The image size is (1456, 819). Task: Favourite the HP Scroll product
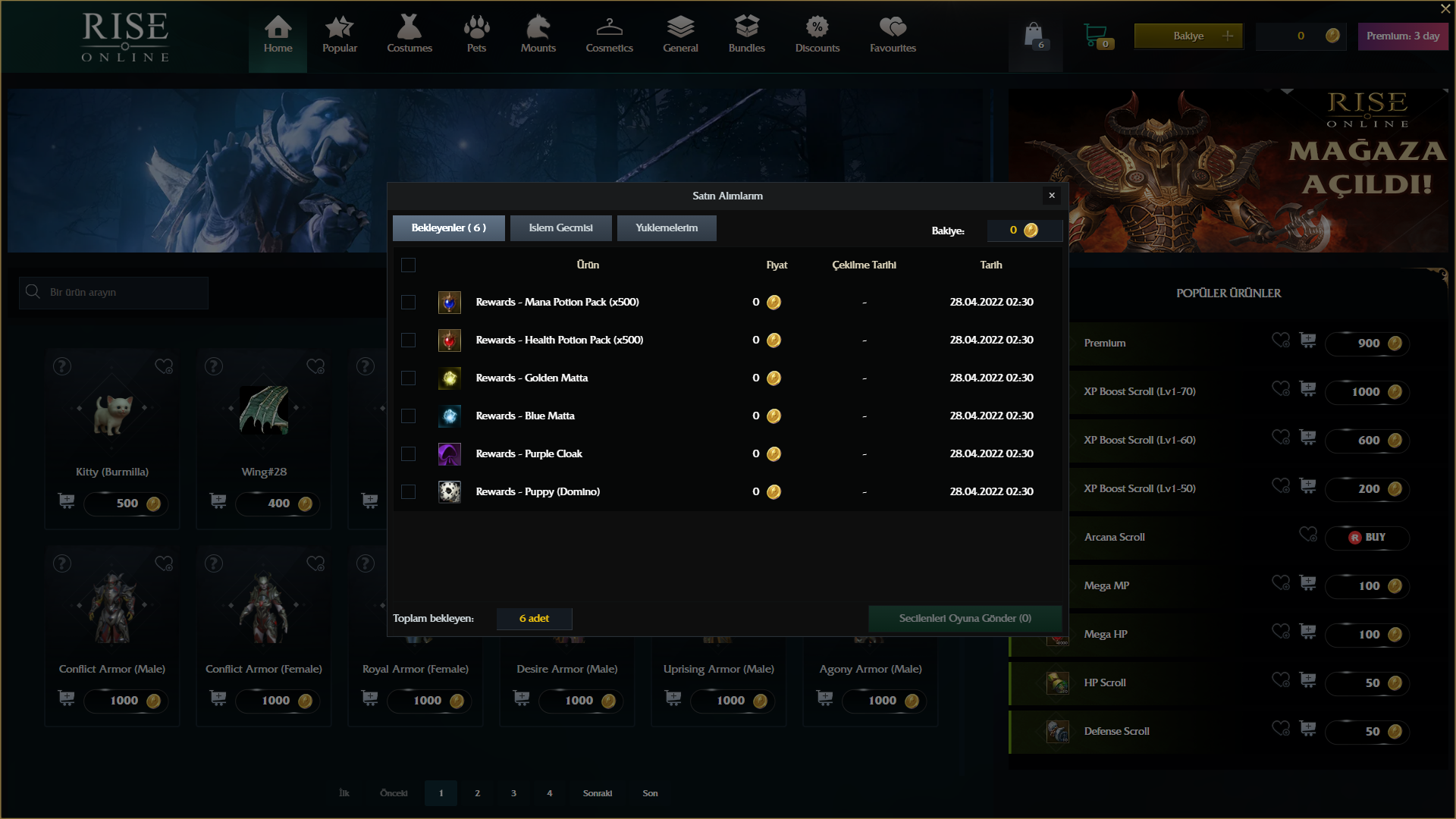pos(1281,680)
